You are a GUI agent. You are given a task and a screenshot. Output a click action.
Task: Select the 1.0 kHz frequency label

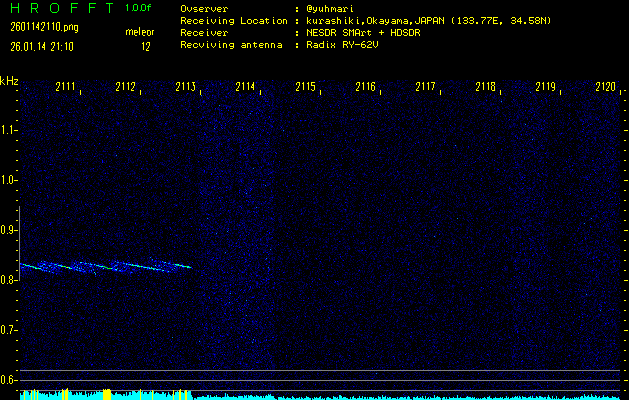pos(9,180)
